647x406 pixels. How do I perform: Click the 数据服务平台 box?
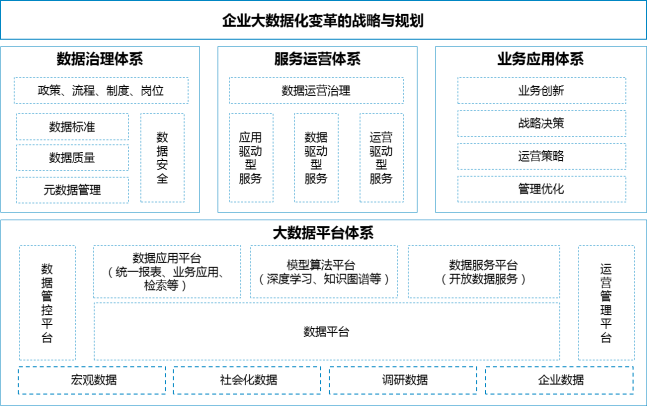click(x=484, y=271)
